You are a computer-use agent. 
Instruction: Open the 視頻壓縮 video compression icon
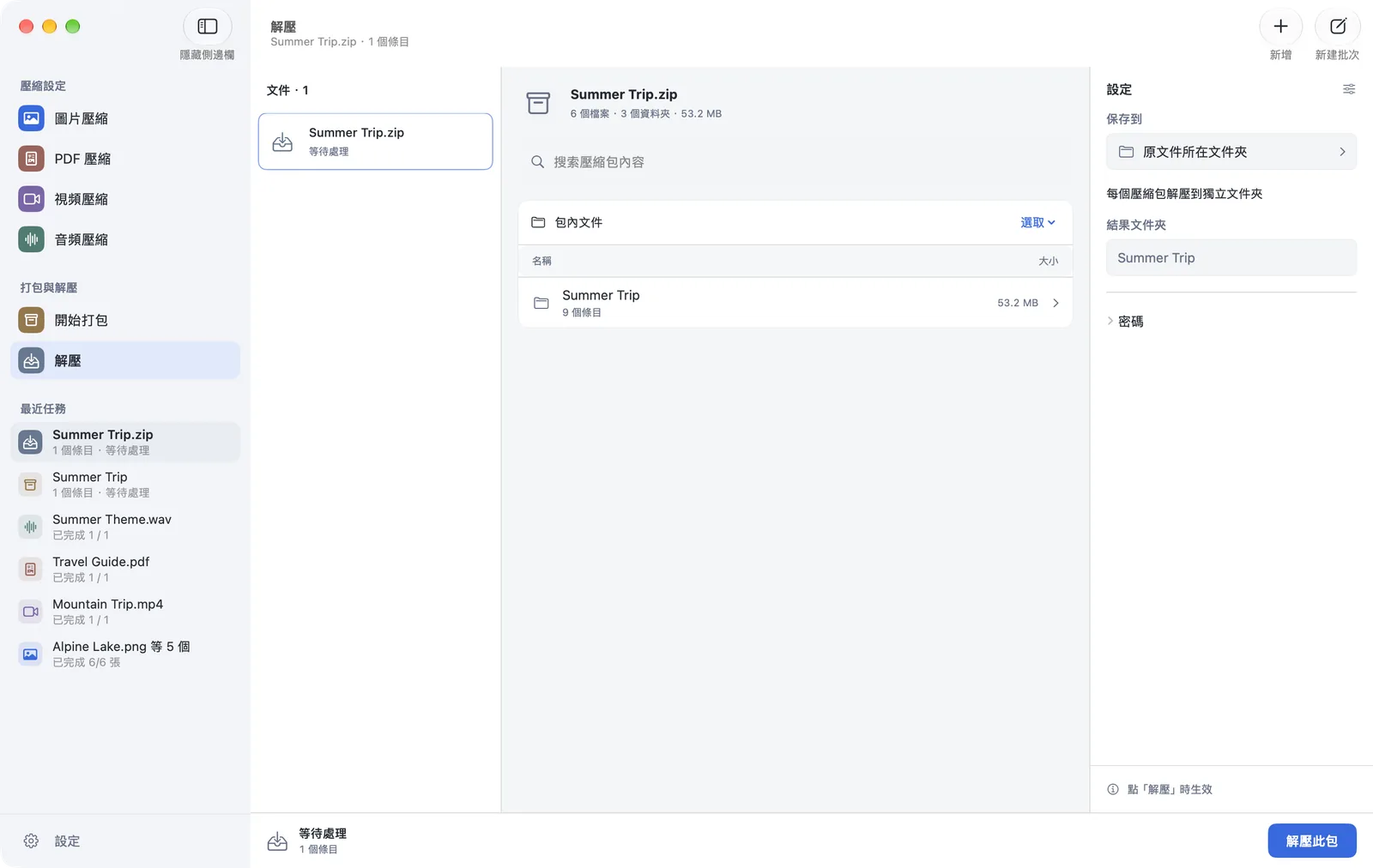[32, 199]
